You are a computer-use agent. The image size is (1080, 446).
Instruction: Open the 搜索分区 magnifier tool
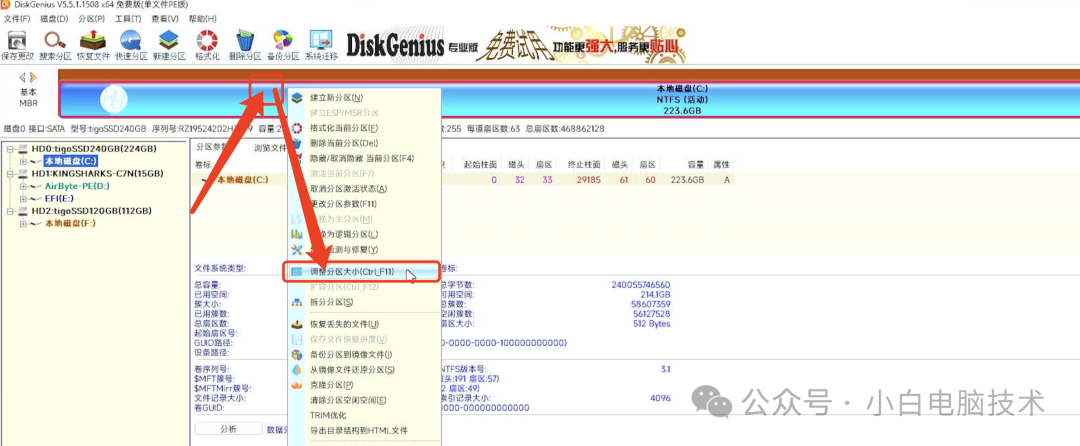(x=55, y=45)
